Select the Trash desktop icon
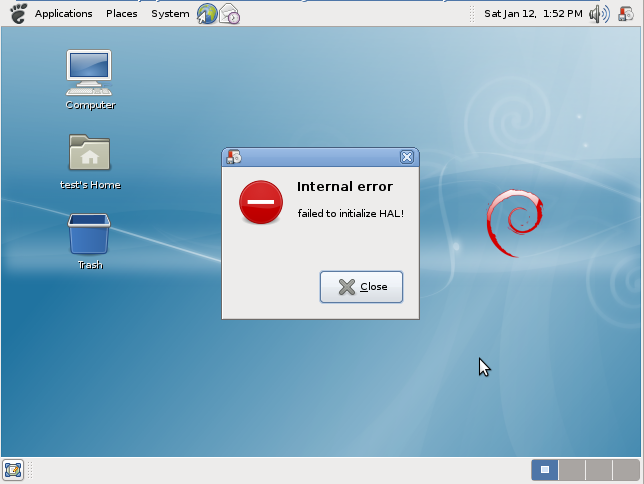 pyautogui.click(x=90, y=242)
